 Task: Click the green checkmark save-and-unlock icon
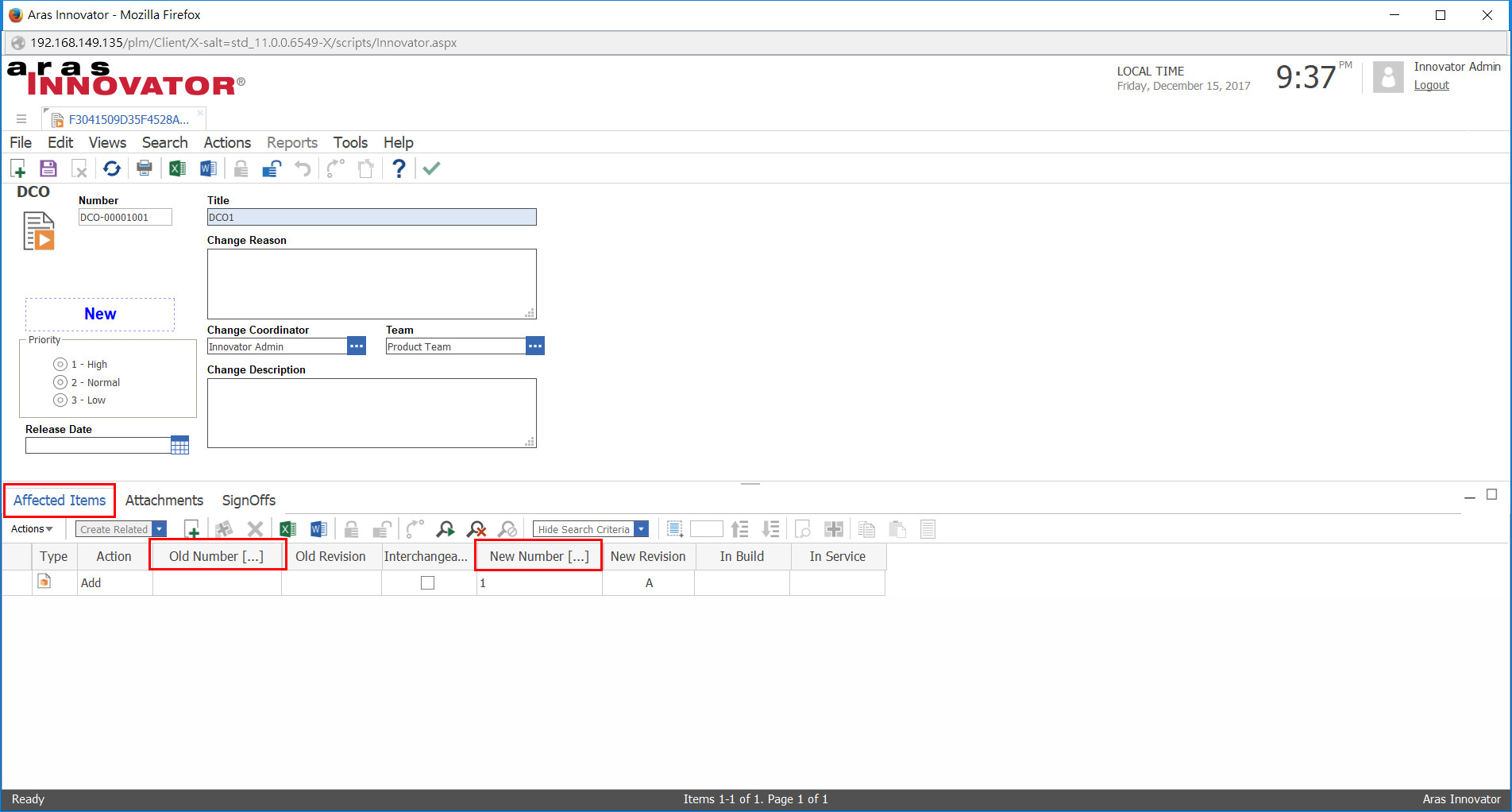coord(431,168)
